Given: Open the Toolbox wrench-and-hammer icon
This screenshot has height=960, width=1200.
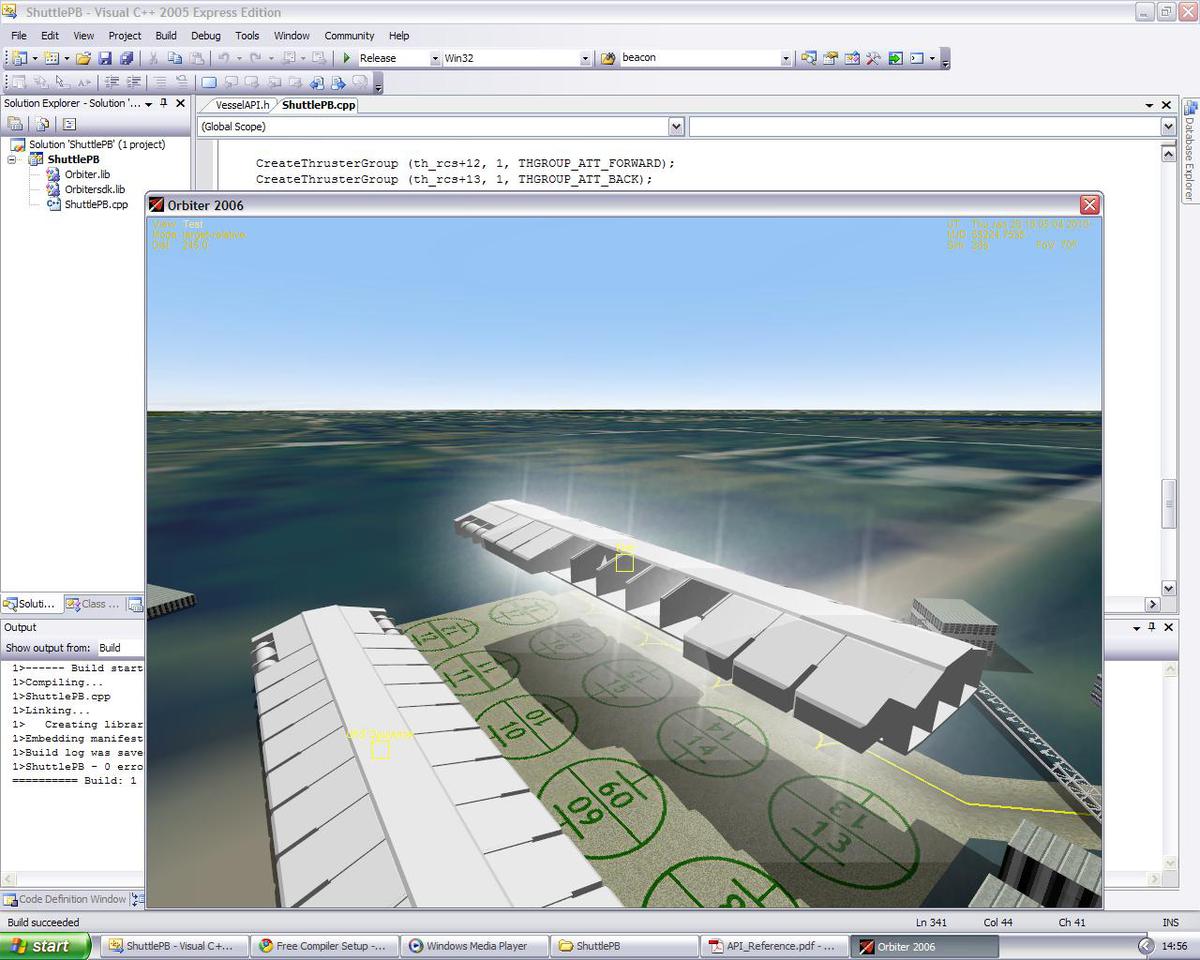Looking at the screenshot, I should pyautogui.click(x=873, y=58).
